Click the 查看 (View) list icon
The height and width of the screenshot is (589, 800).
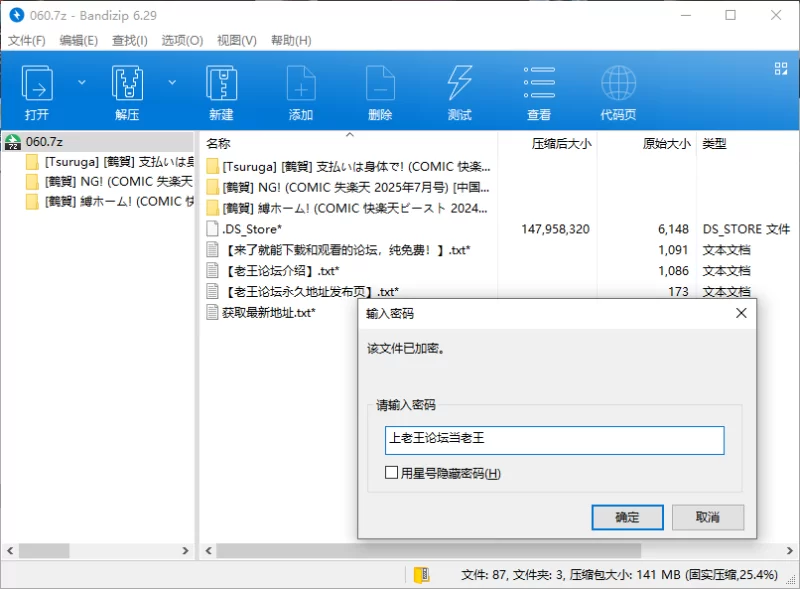[539, 83]
